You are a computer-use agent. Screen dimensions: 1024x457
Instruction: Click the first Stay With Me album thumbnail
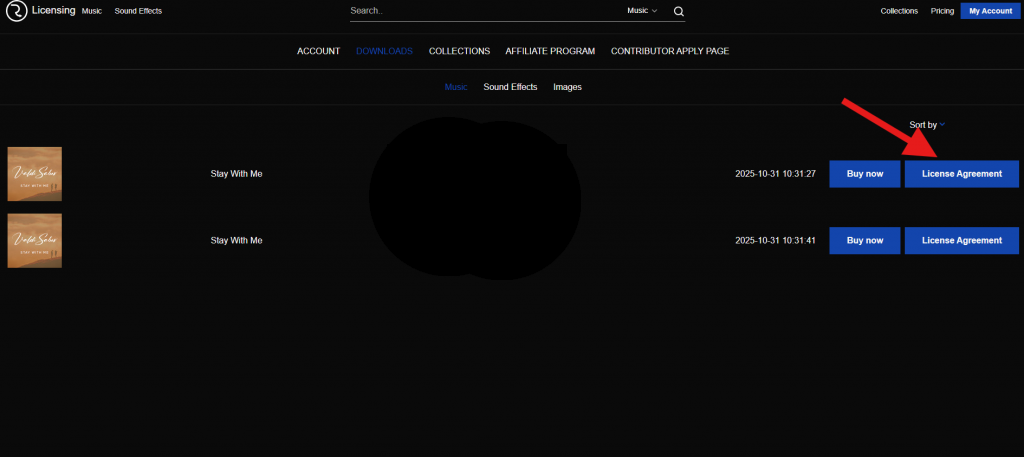click(x=35, y=174)
